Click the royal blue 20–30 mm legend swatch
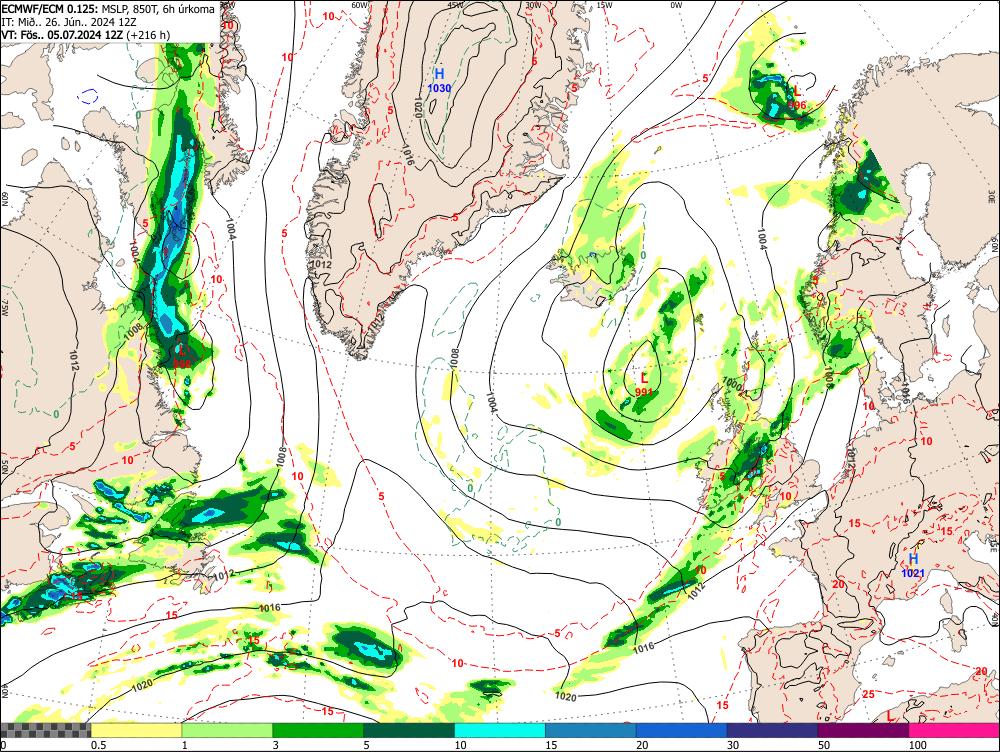The width and height of the screenshot is (1000, 752). [x=681, y=730]
